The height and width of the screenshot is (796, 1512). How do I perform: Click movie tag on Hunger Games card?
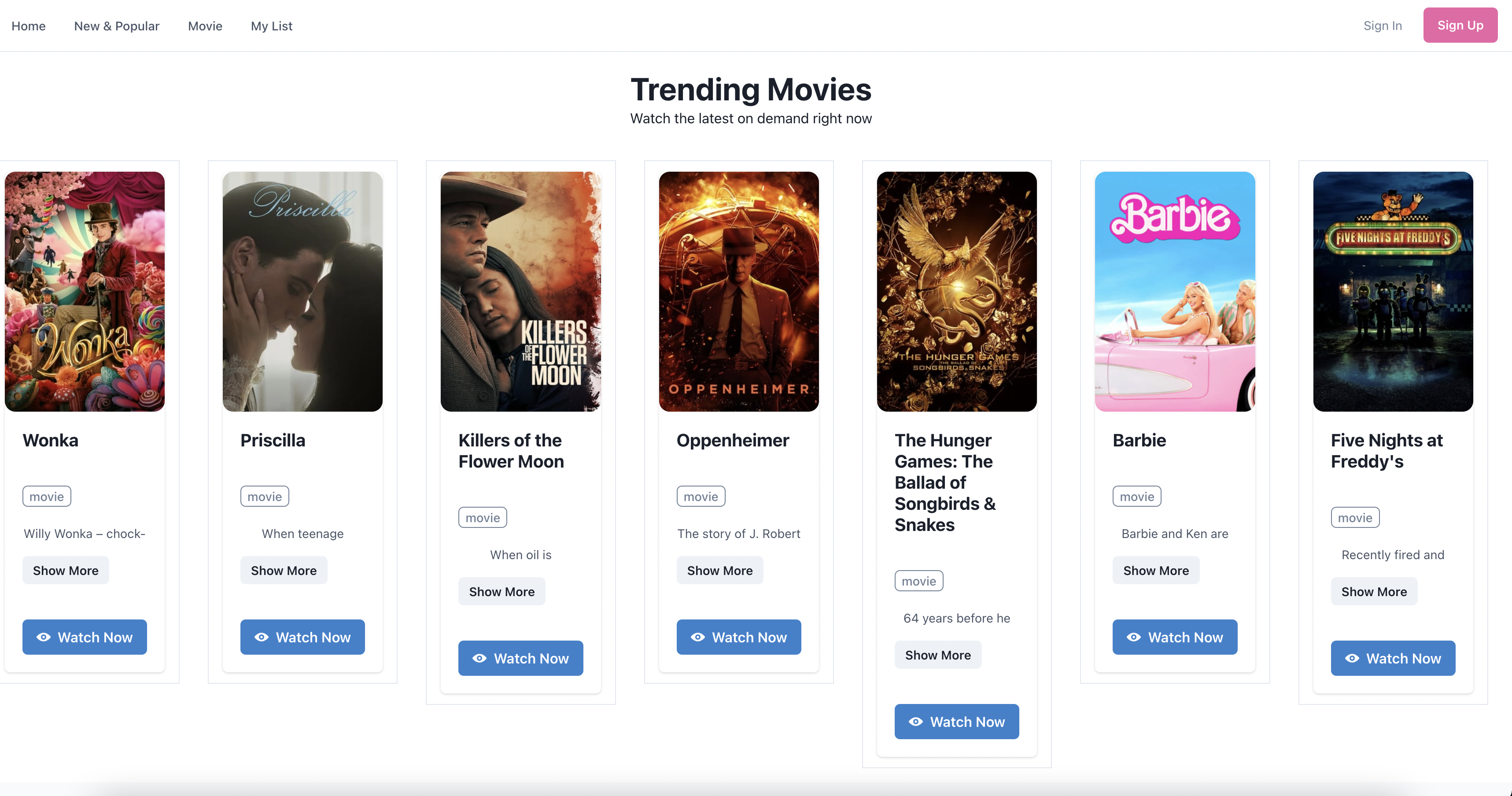(918, 581)
